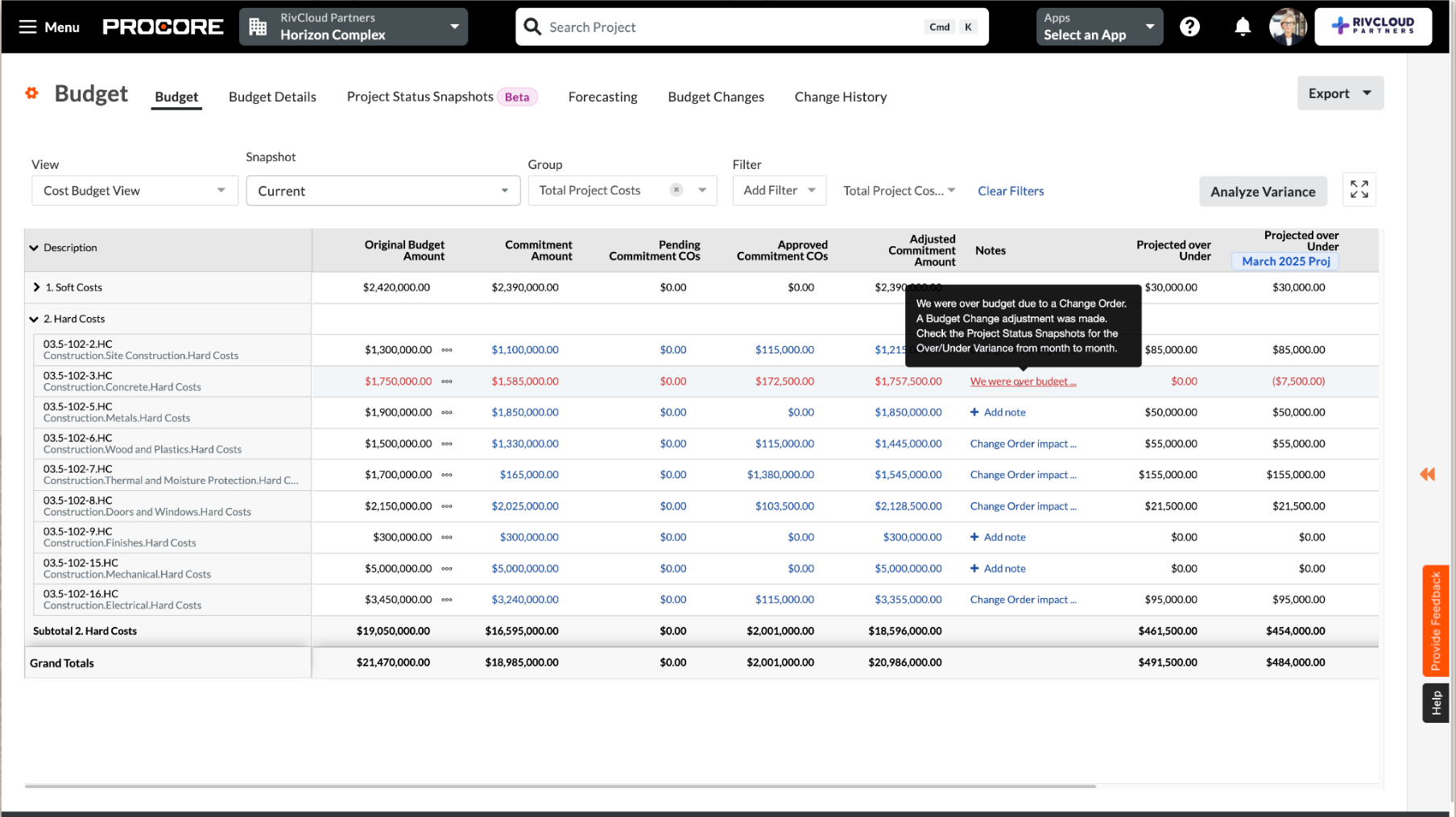
Task: Open the user profile avatar
Action: pyautogui.click(x=1288, y=26)
